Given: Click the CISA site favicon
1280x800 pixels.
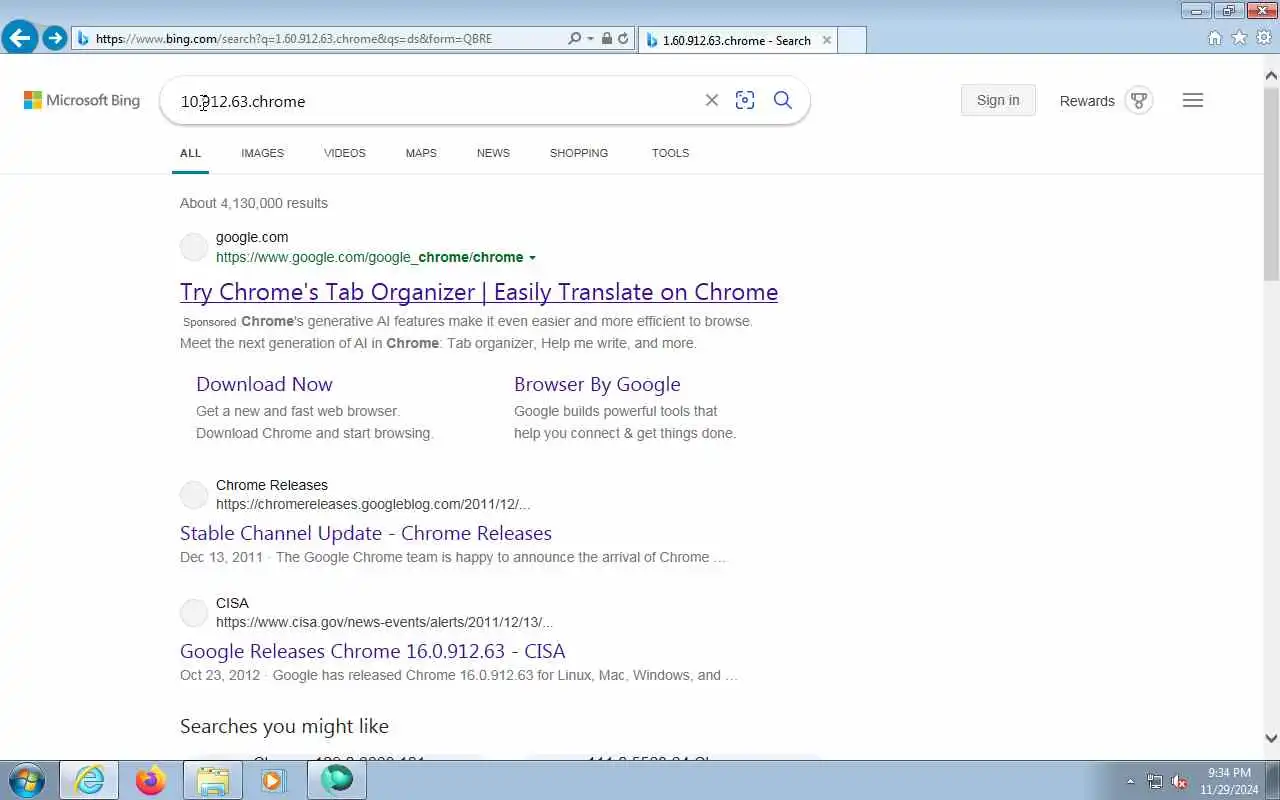Looking at the screenshot, I should coord(194,613).
